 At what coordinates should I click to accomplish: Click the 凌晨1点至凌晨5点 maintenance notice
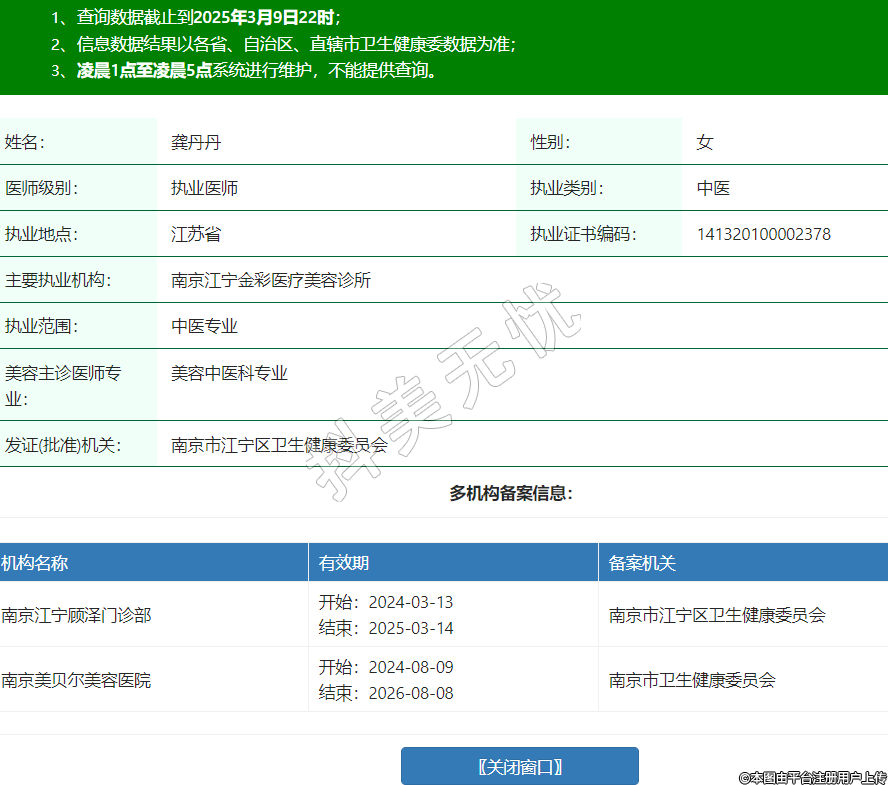pos(144,71)
